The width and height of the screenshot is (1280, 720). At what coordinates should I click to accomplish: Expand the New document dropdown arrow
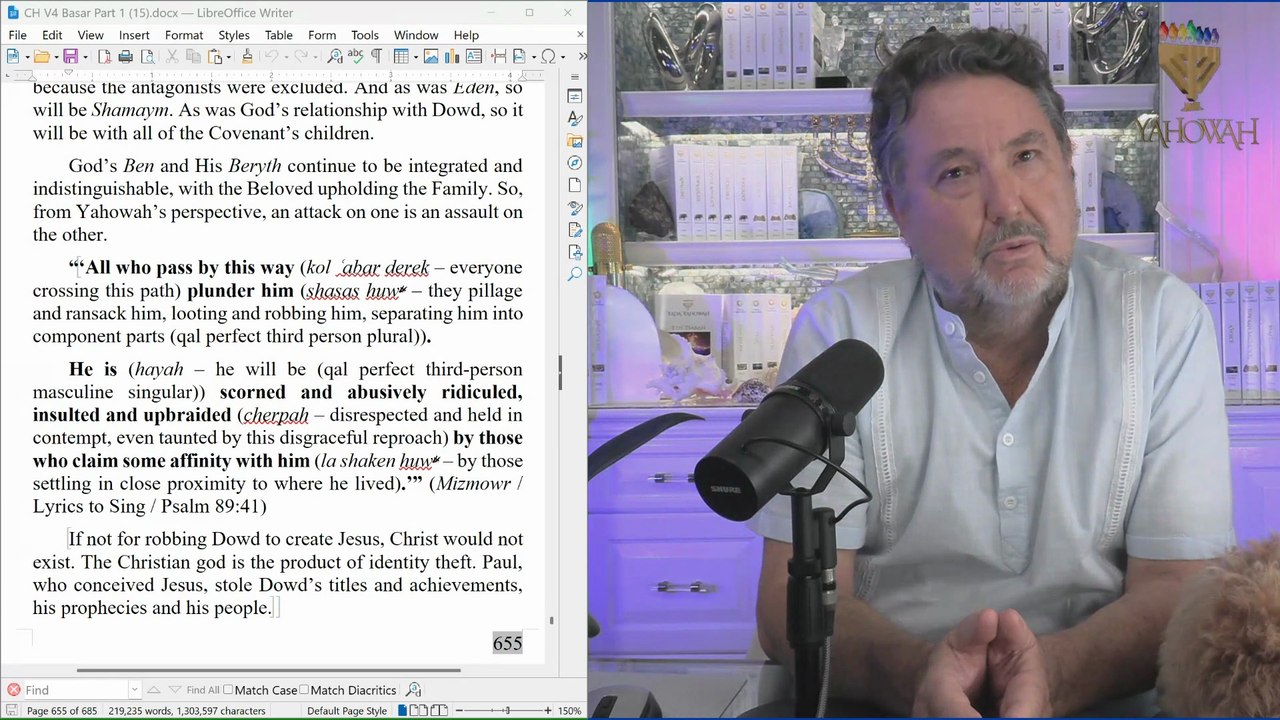pyautogui.click(x=27, y=56)
